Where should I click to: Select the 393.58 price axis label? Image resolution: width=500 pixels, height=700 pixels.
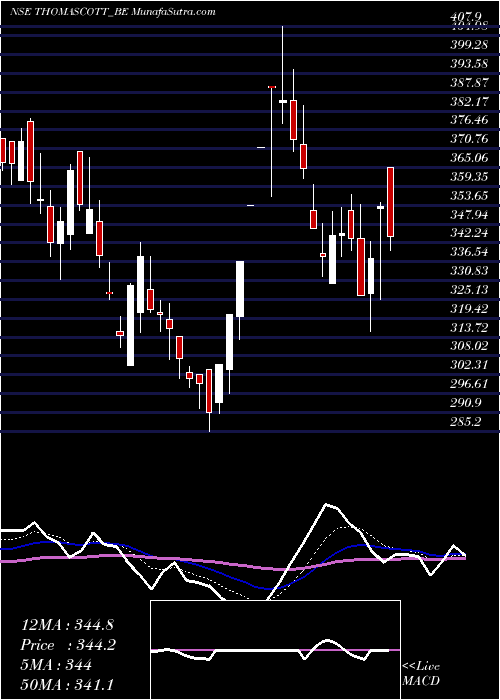[469, 64]
